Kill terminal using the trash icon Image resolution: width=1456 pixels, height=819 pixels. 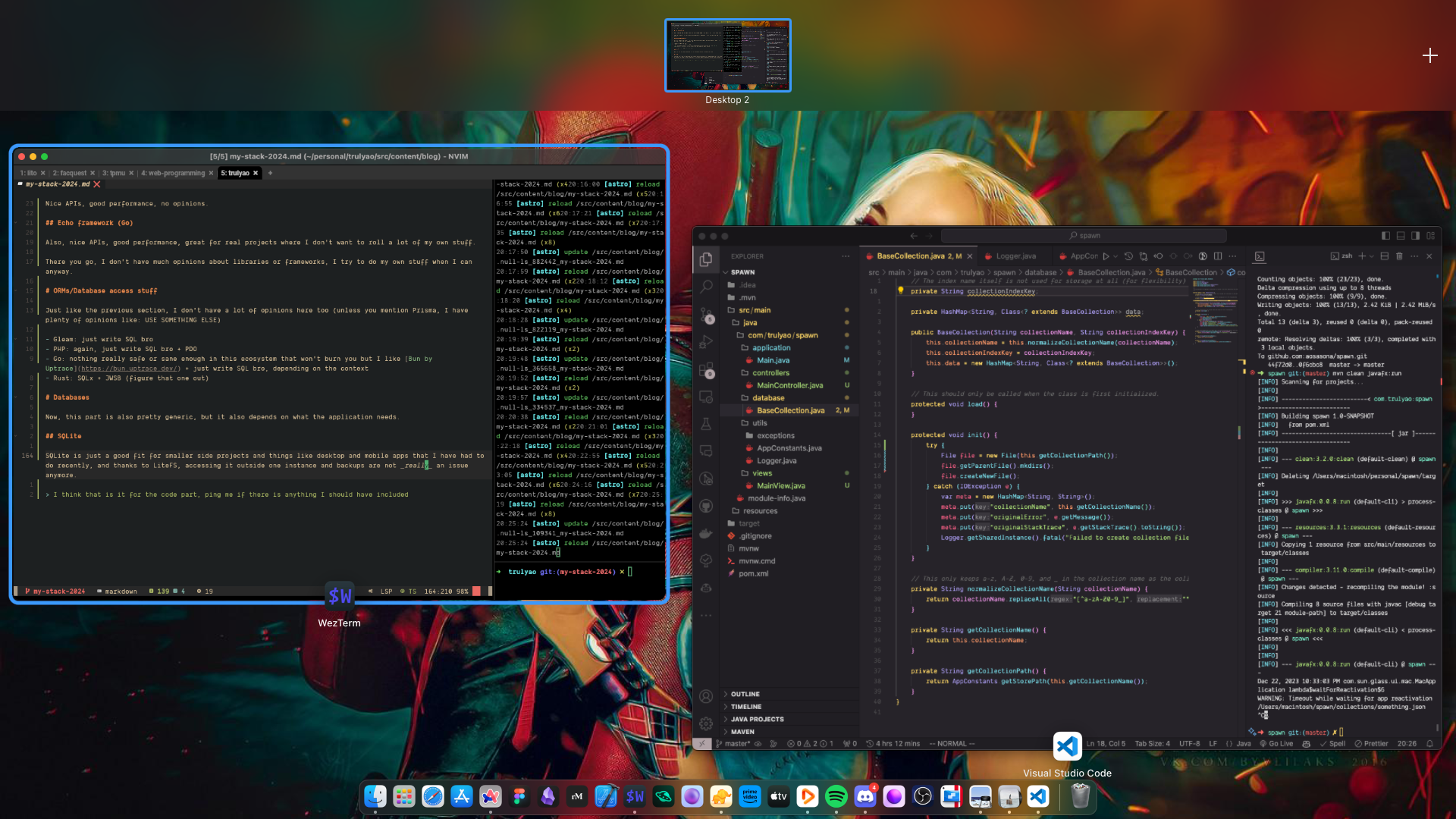(1399, 256)
